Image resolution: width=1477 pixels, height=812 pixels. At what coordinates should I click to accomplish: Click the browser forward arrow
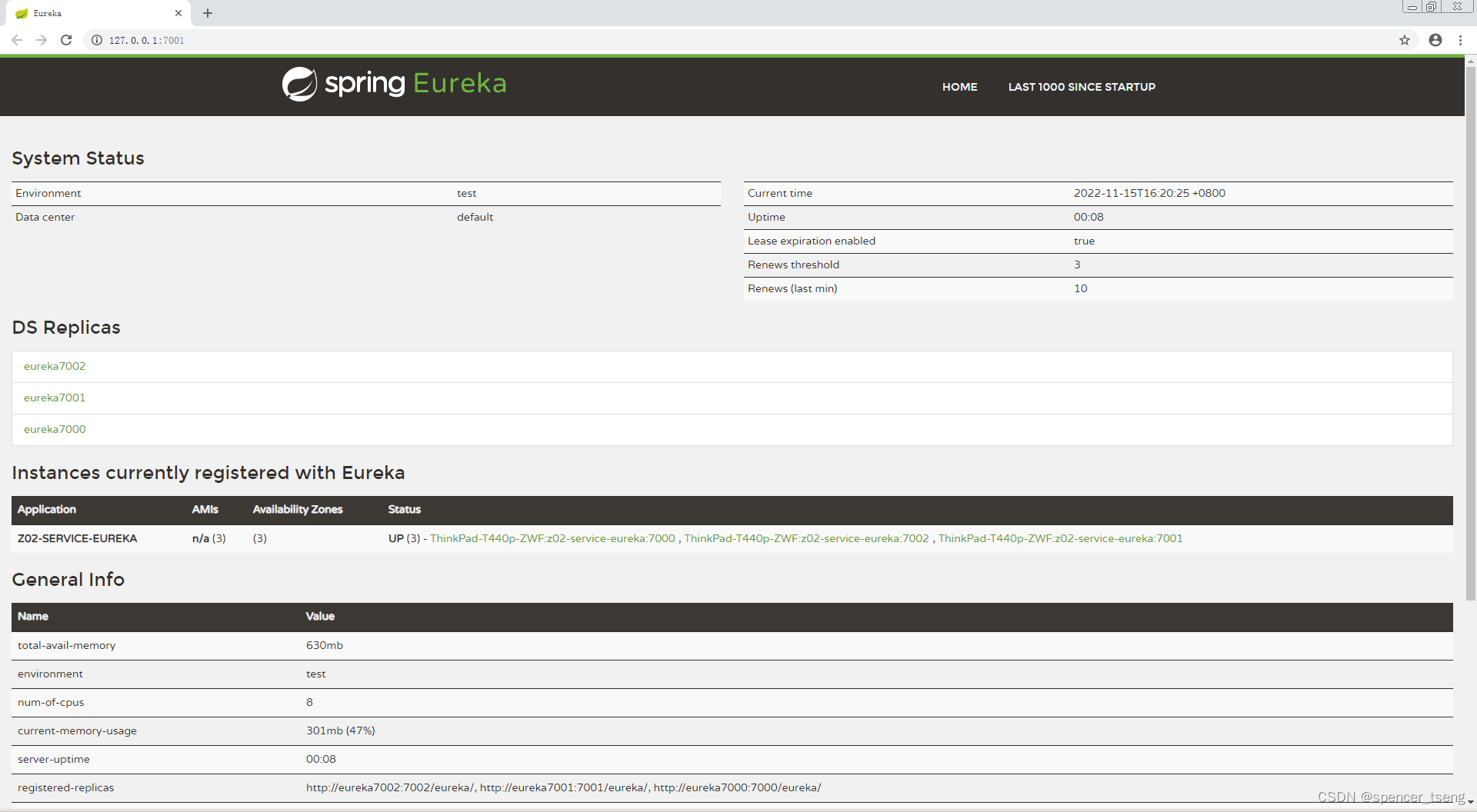point(42,40)
